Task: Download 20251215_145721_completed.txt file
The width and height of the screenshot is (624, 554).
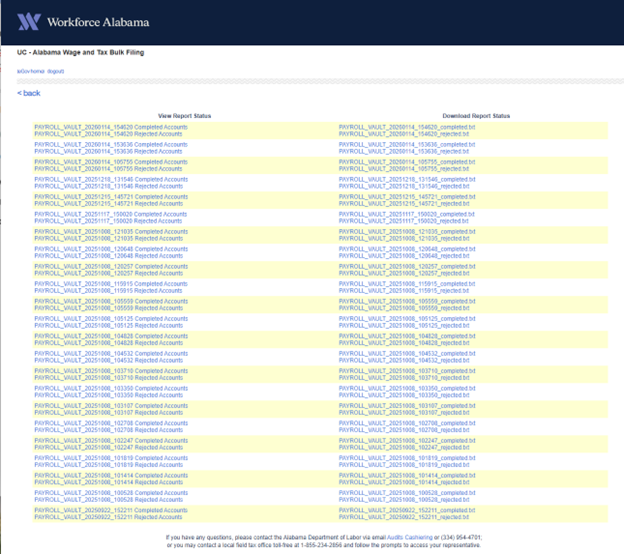Action: click(x=407, y=197)
